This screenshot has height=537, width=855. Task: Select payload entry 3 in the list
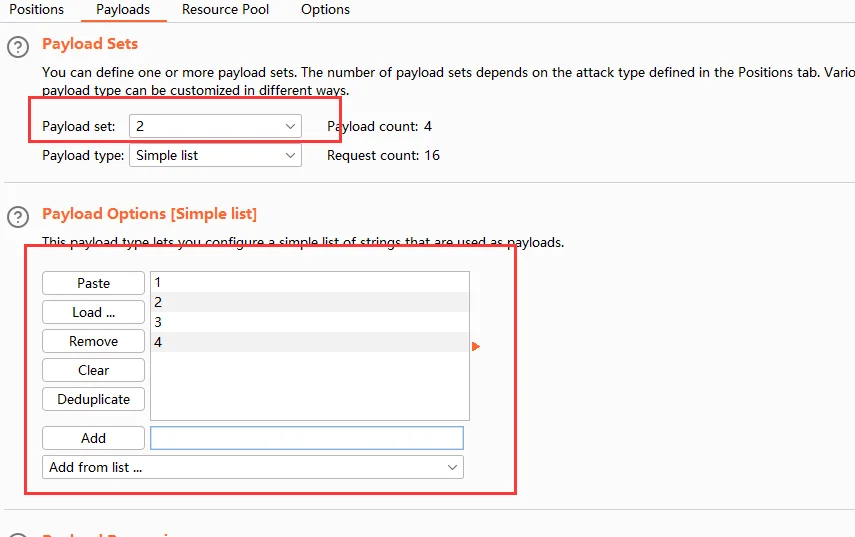point(309,322)
